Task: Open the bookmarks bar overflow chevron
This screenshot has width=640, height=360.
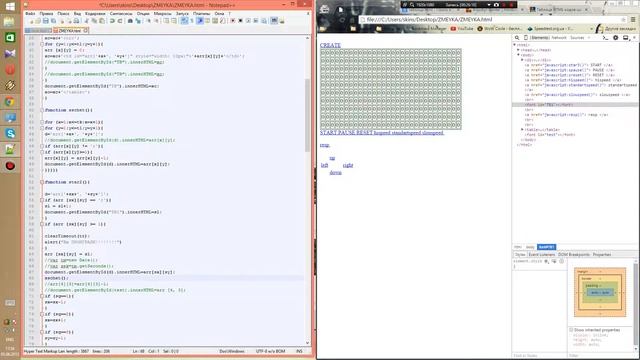Action: tap(591, 29)
